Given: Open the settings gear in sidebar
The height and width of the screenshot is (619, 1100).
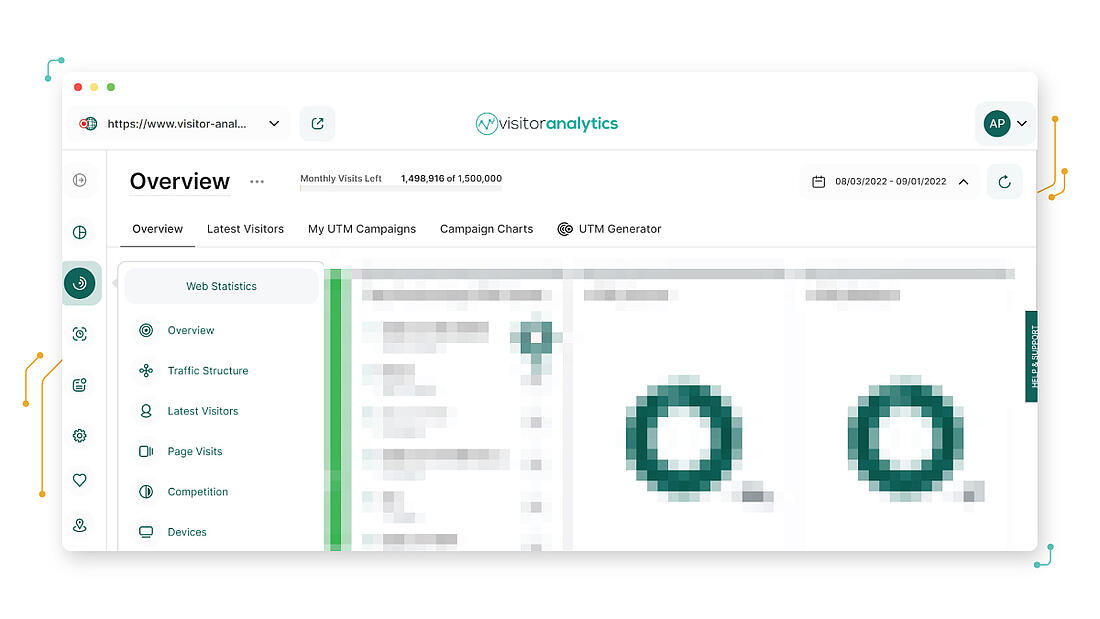Looking at the screenshot, I should coord(80,436).
